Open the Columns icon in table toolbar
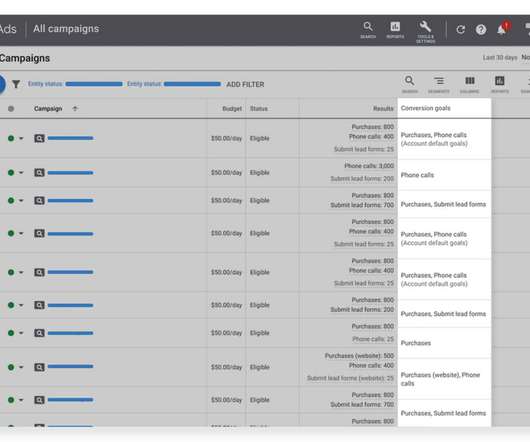530x442 pixels. 469,84
